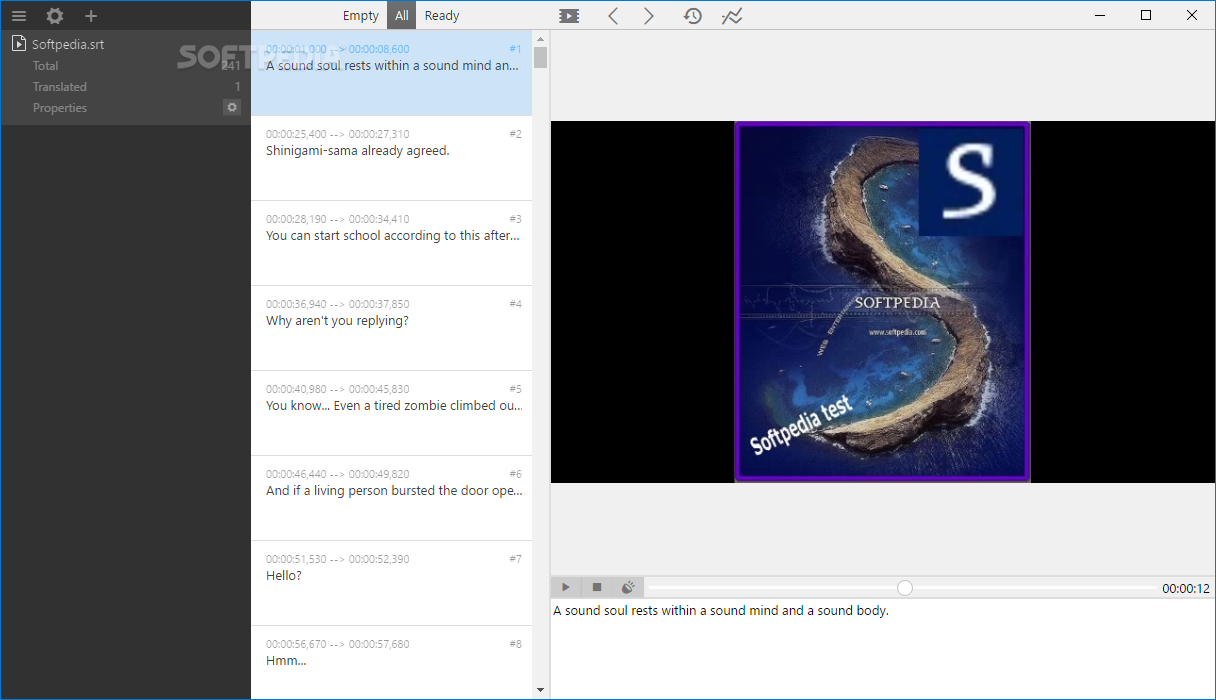The image size is (1216, 700).
Task: Select subtitle 'Hmm...'
Action: pos(391,663)
